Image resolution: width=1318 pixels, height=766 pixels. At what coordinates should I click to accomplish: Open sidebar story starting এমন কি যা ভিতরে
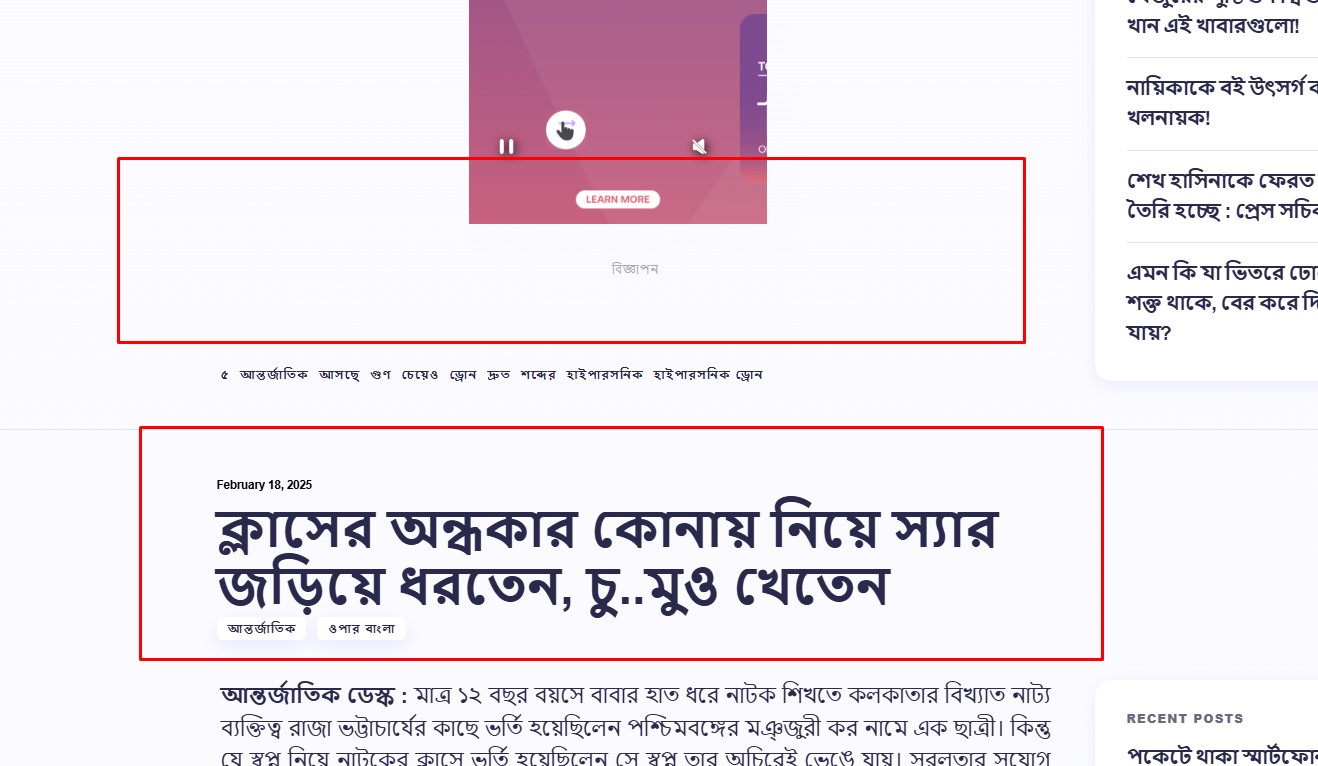click(1222, 302)
